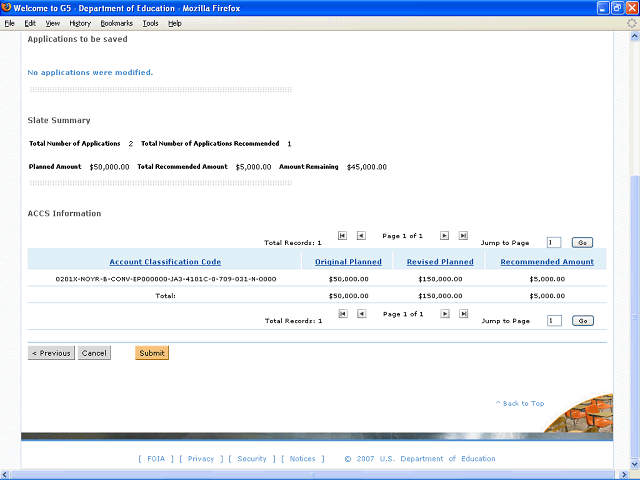Open the Privacy footer link
This screenshot has width=640, height=480.
click(x=201, y=459)
